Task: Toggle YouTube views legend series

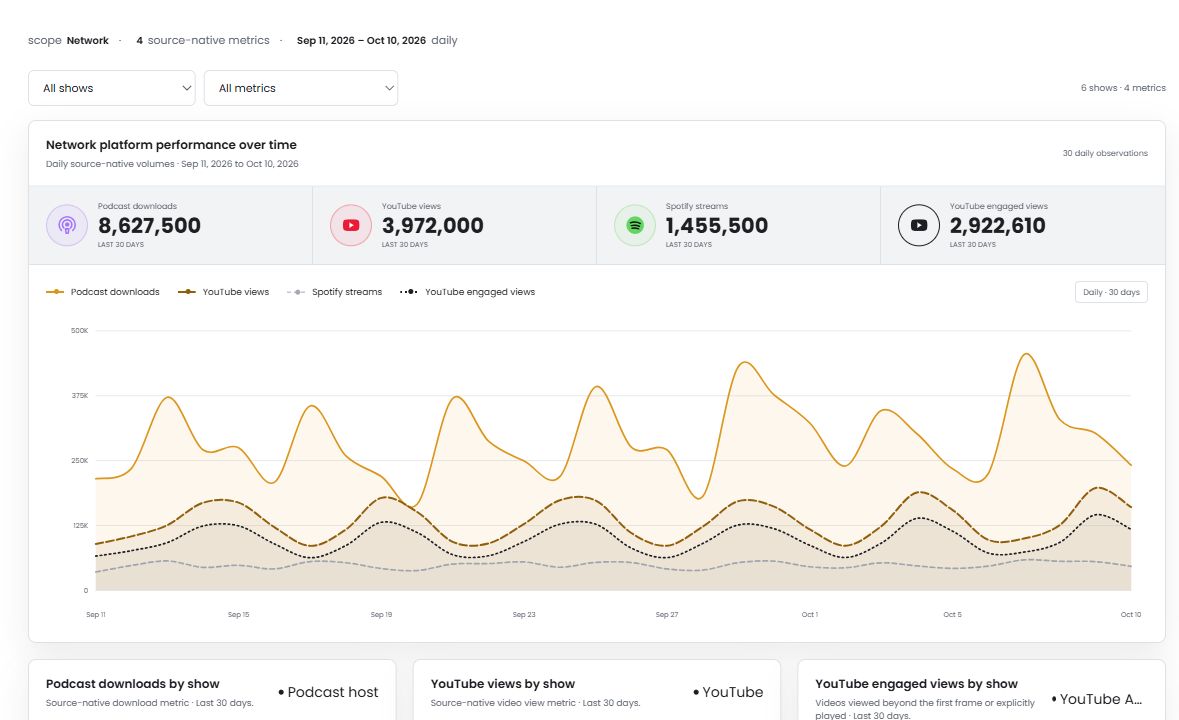Action: click(x=223, y=292)
